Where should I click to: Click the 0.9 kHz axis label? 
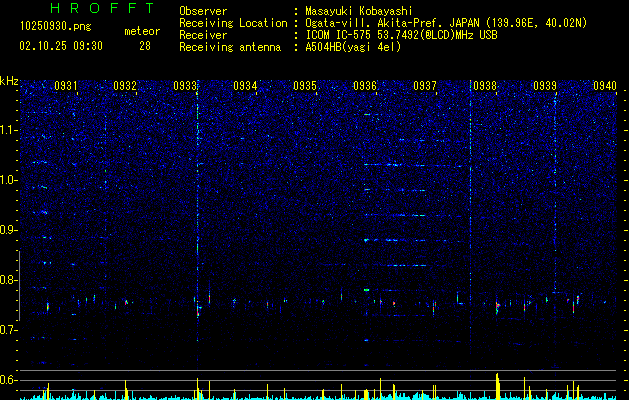[x=9, y=230]
